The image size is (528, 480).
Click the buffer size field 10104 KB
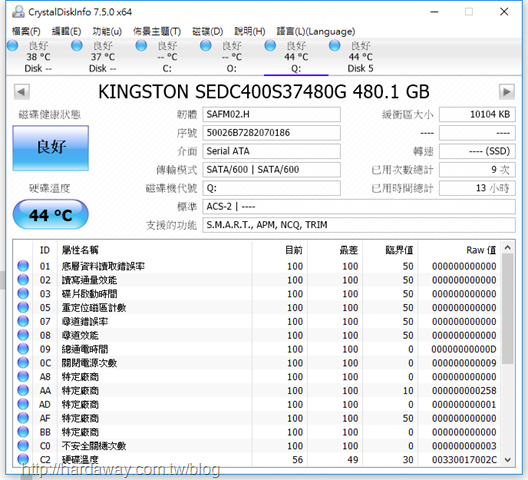(477, 115)
